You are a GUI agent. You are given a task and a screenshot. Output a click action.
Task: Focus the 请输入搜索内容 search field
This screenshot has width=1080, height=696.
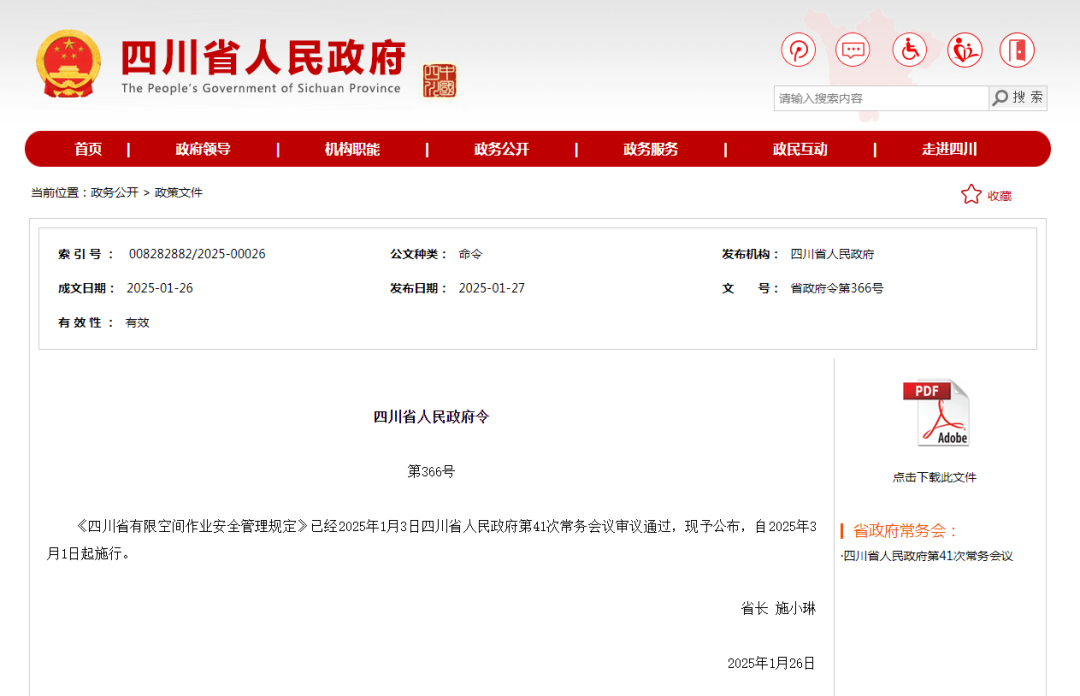coord(880,98)
